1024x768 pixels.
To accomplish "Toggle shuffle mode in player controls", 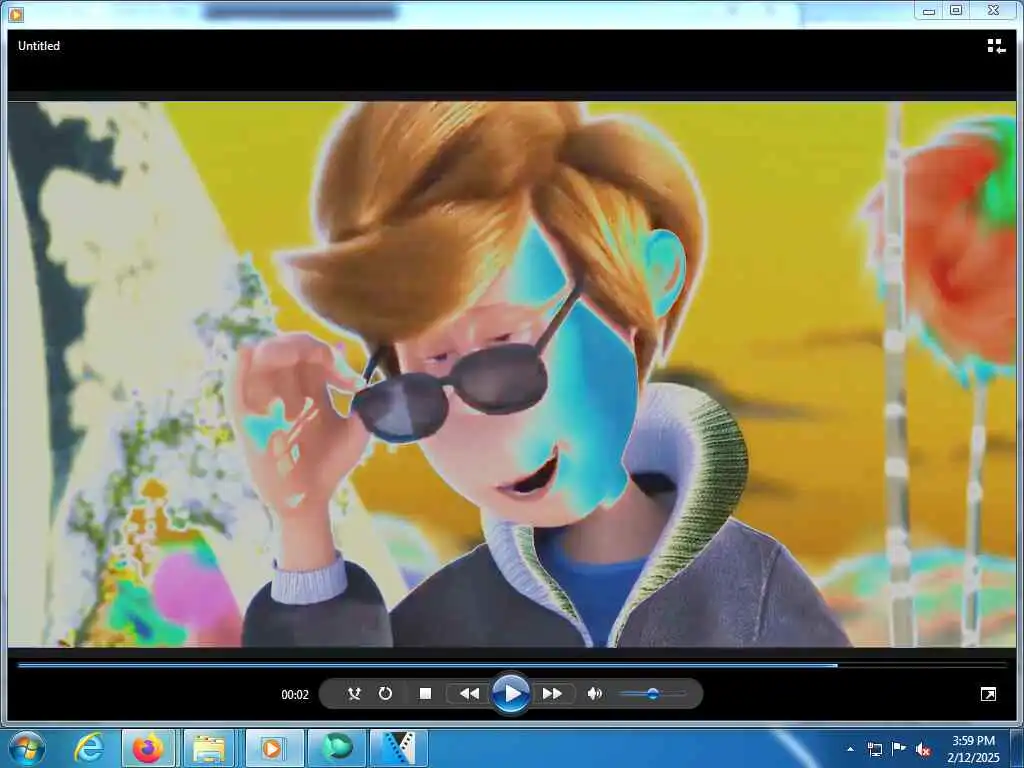I will (354, 694).
